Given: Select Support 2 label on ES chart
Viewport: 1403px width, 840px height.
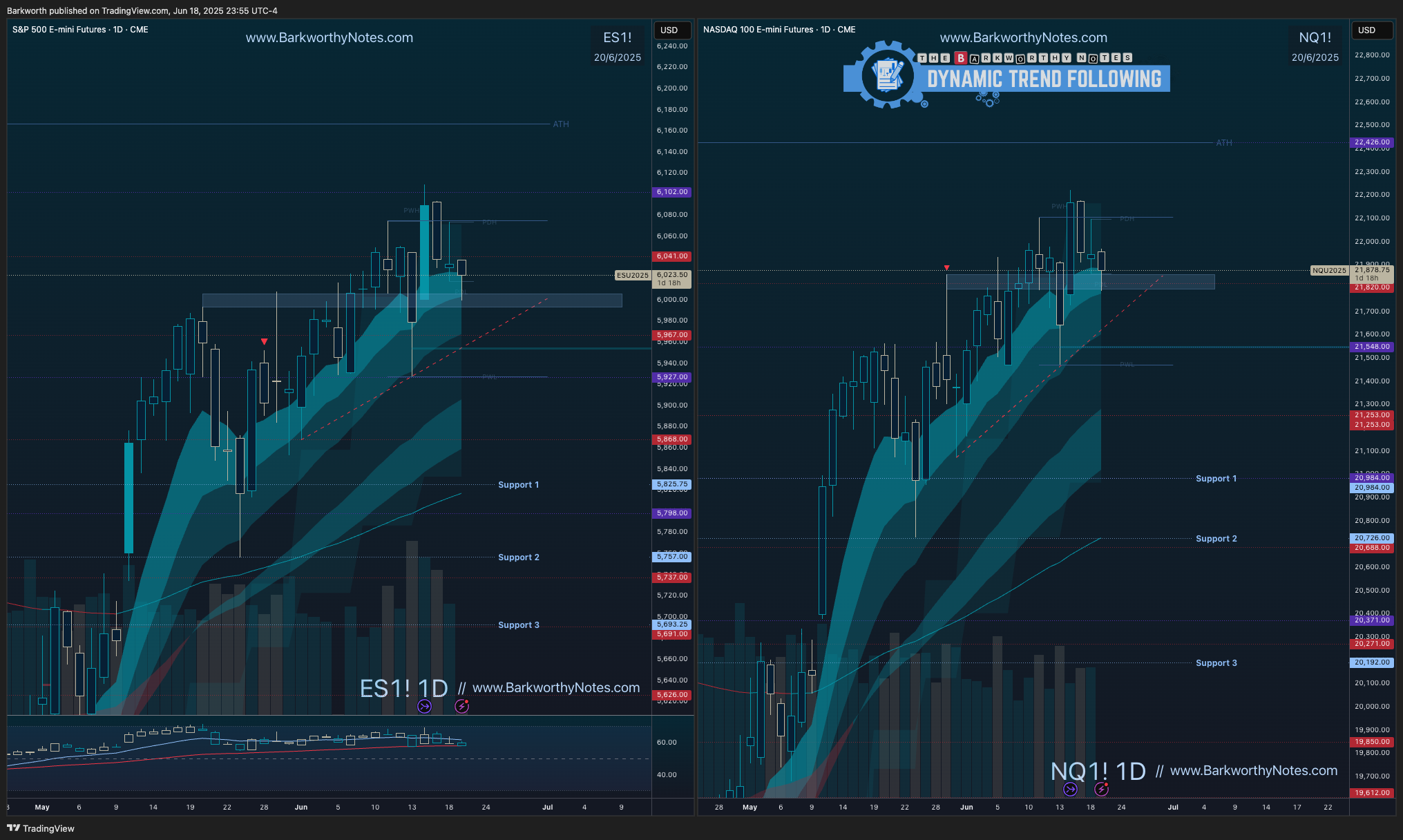Looking at the screenshot, I should 519,557.
